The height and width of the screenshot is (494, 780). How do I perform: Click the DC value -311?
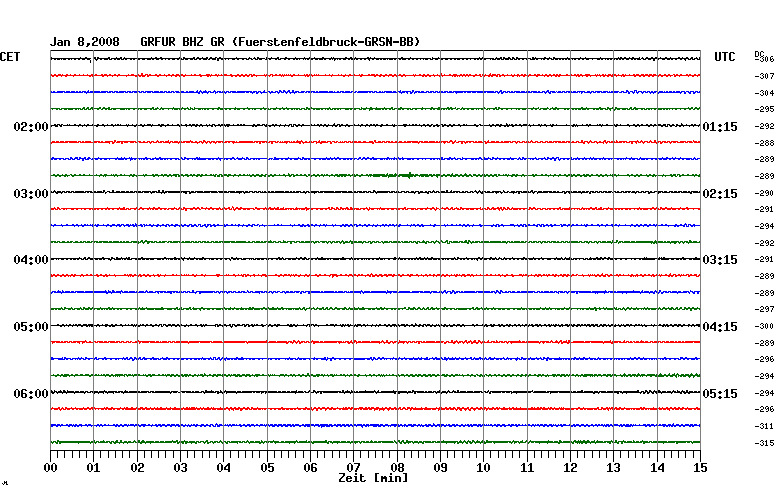pos(765,426)
